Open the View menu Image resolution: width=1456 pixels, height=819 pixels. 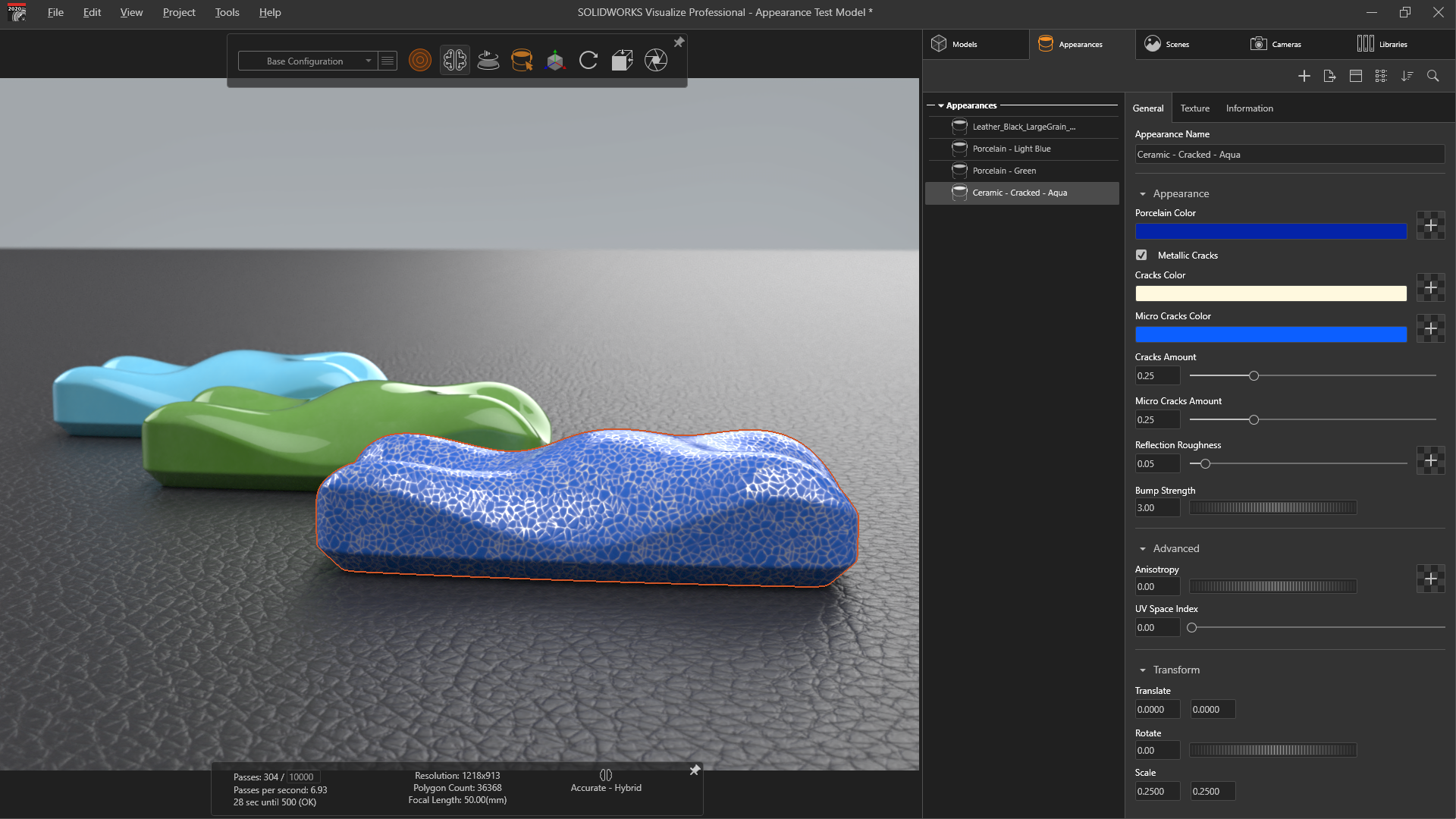[x=131, y=12]
